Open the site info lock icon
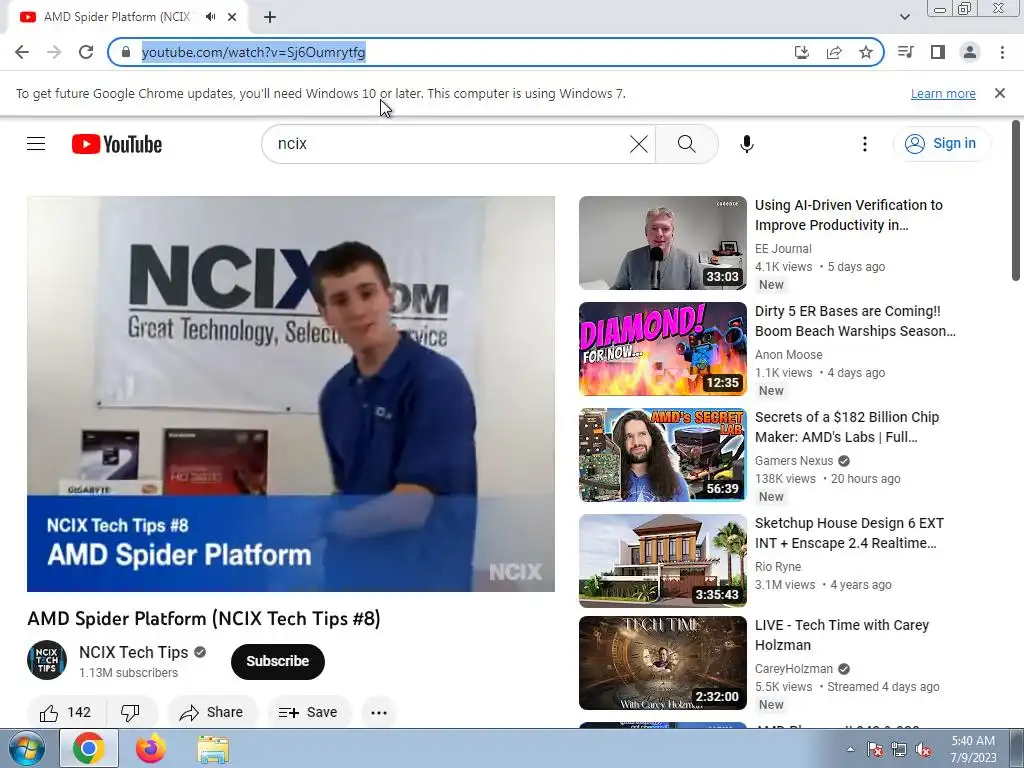Viewport: 1024px width, 768px height. click(126, 52)
